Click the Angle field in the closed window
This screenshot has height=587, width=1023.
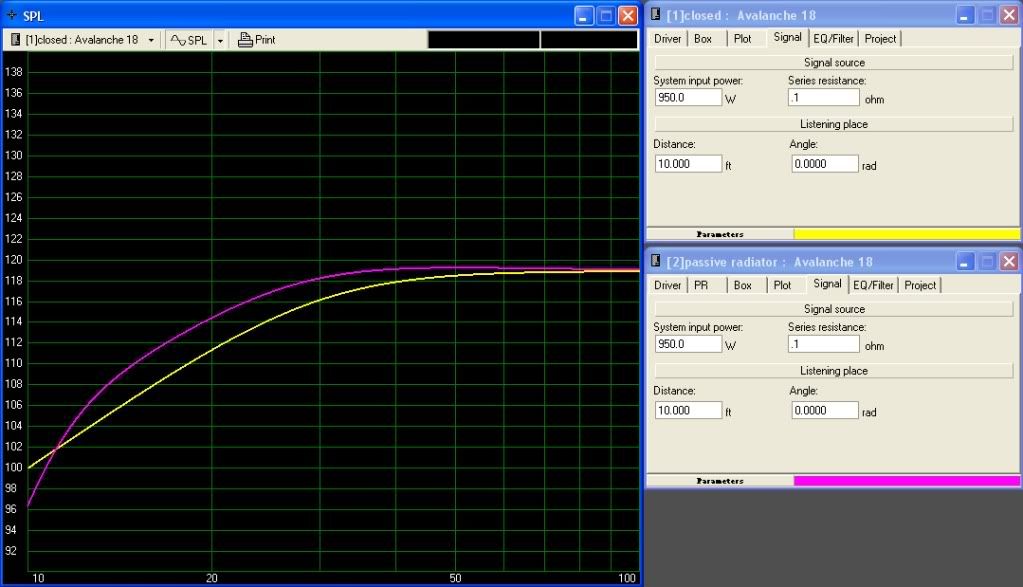825,164
